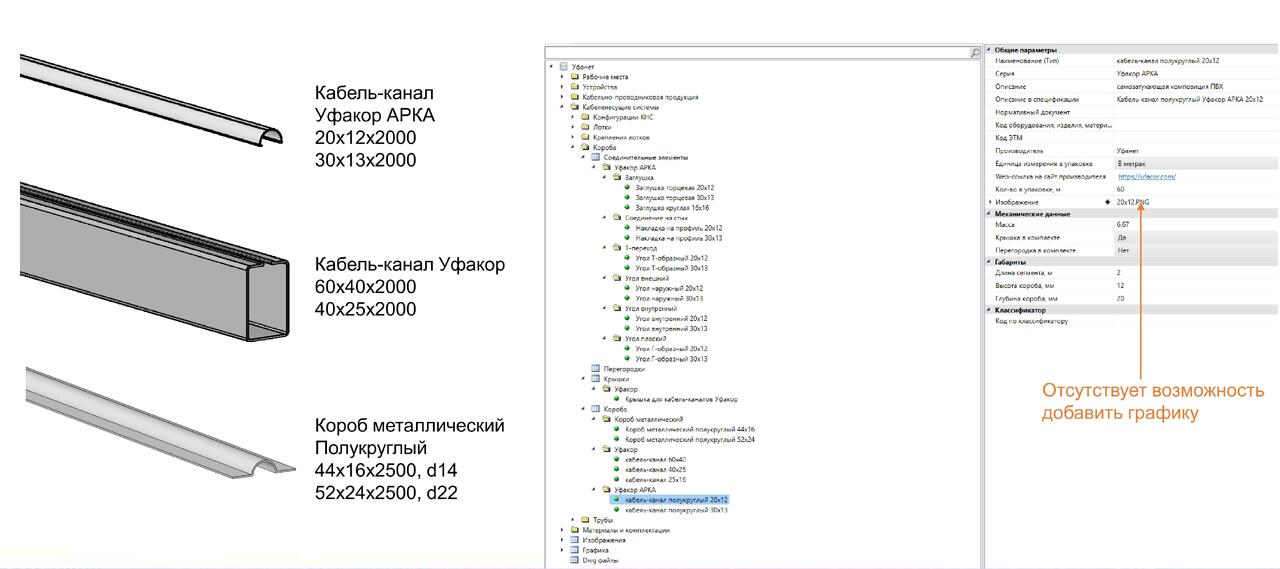Click the Крышки table icon
The height and width of the screenshot is (569, 1280).
click(x=596, y=379)
